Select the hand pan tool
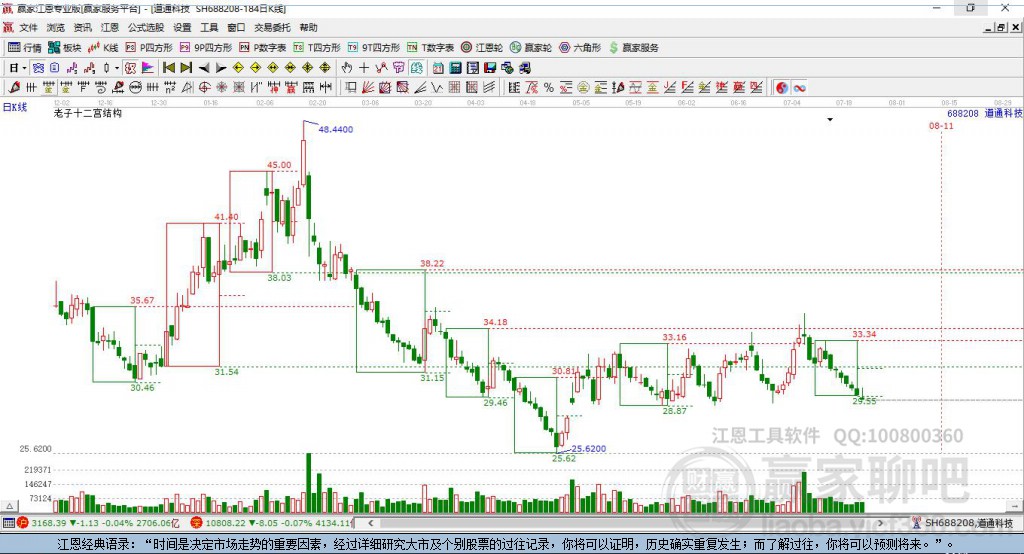 (x=346, y=68)
